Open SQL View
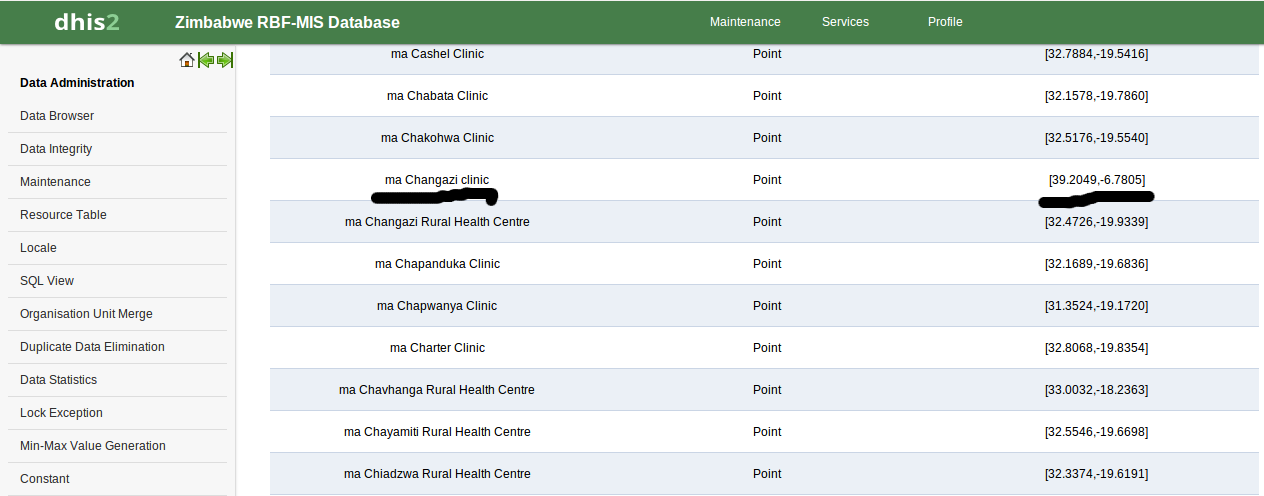 pos(47,281)
